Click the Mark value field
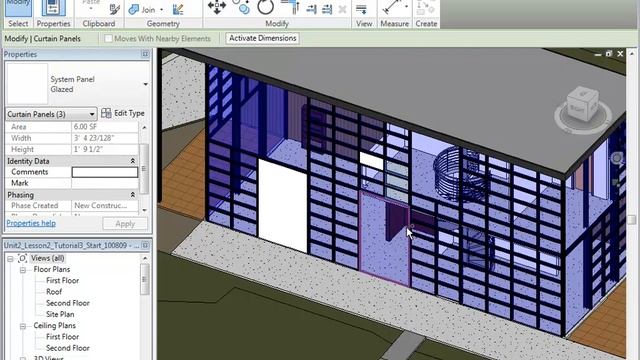 click(x=105, y=183)
